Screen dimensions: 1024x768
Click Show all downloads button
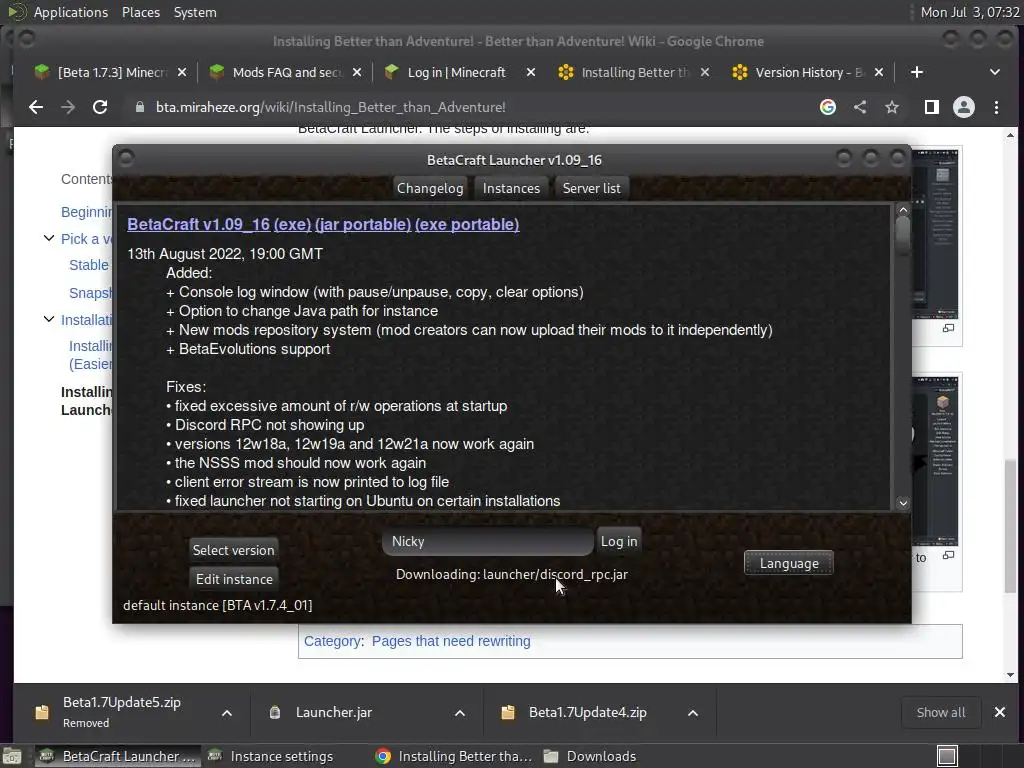pos(941,712)
